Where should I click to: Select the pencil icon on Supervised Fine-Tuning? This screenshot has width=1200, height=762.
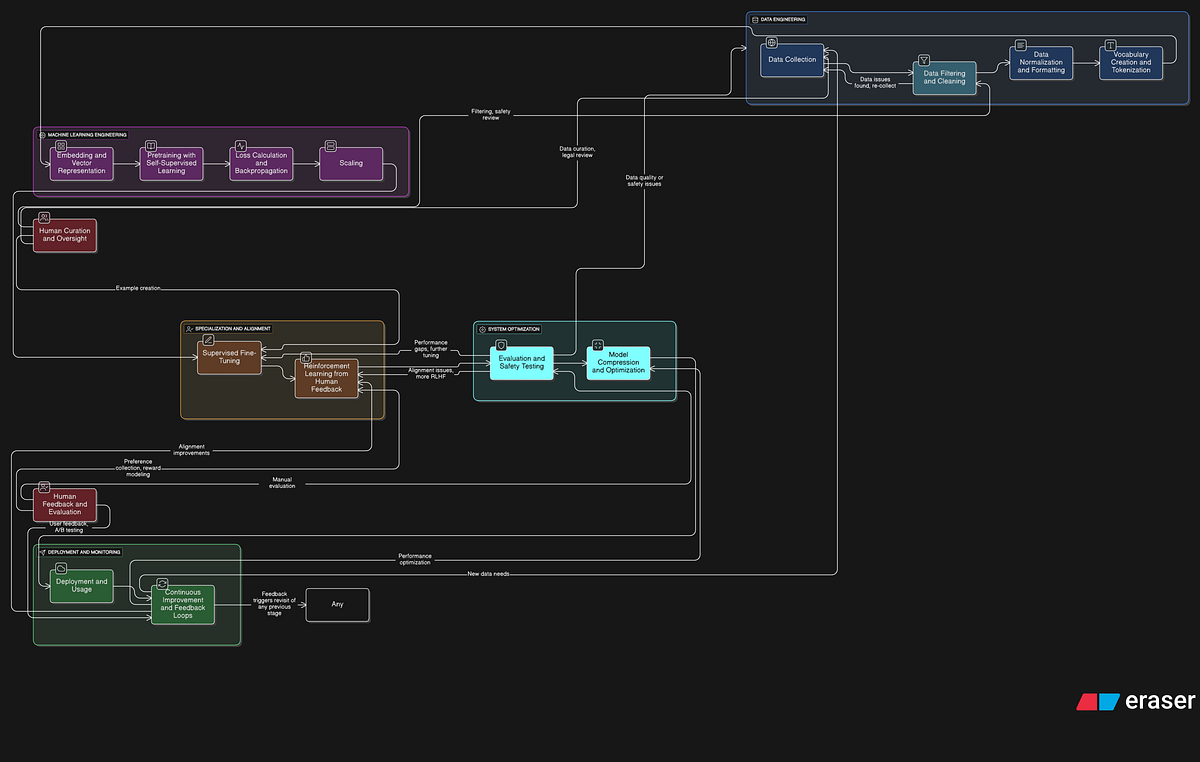click(x=207, y=339)
